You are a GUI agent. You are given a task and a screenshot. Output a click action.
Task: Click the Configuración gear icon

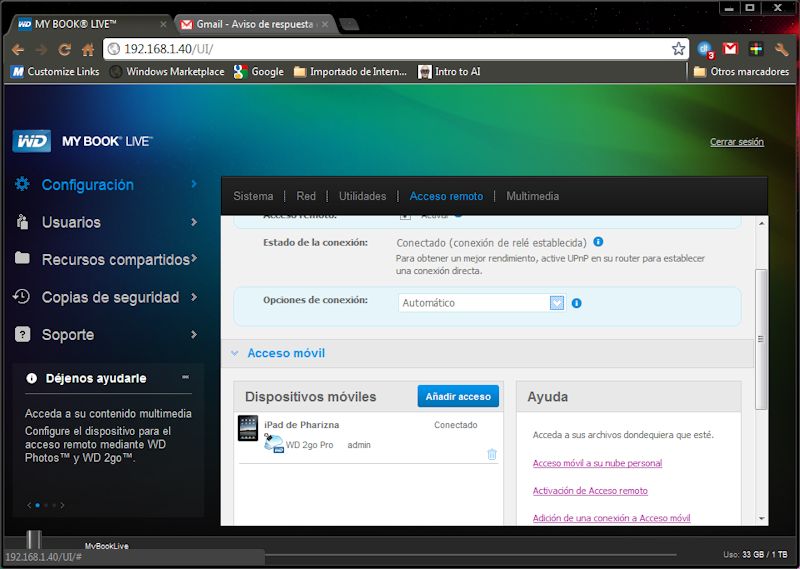point(22,184)
